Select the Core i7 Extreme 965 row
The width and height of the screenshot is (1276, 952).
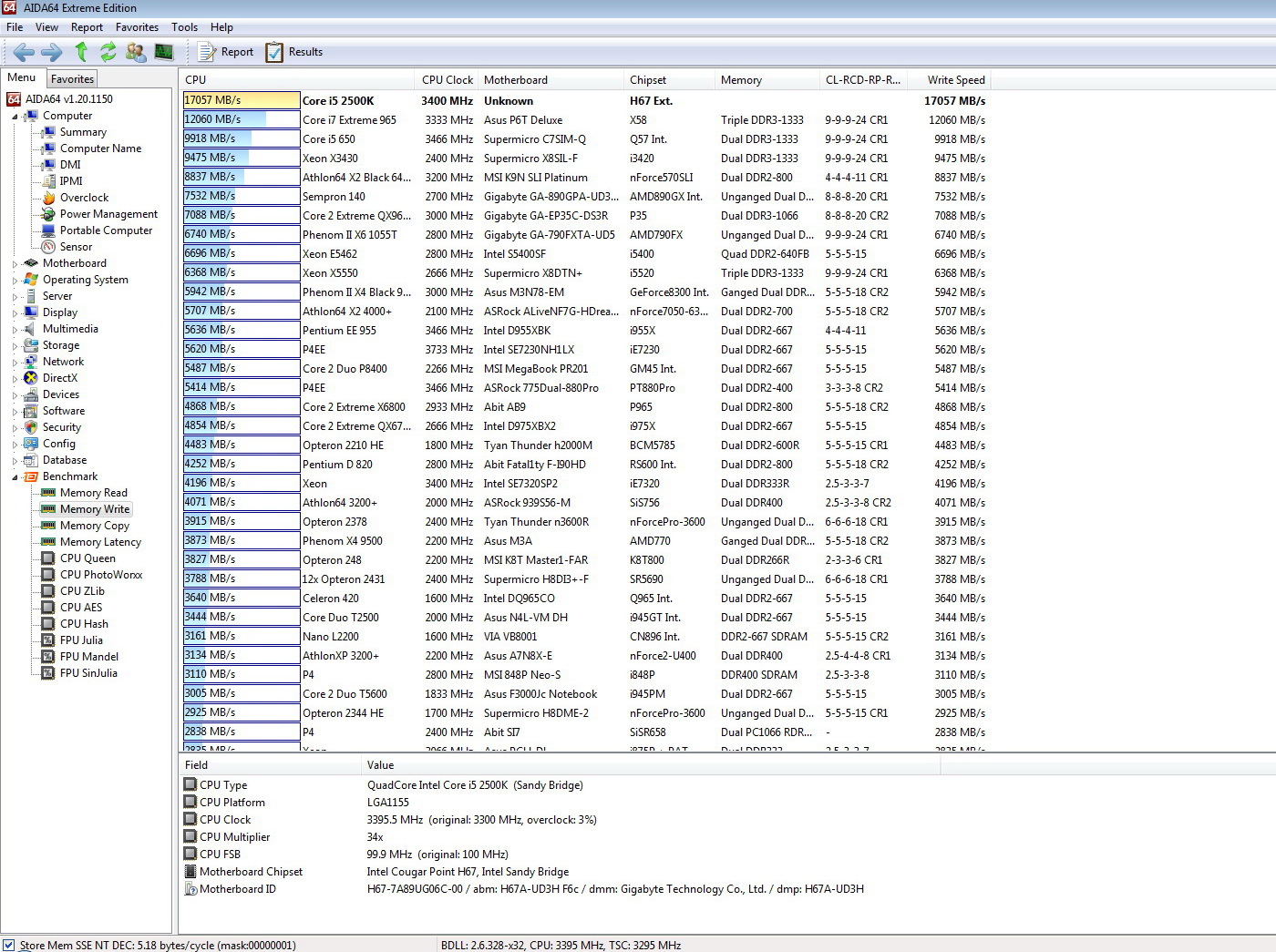pos(584,120)
